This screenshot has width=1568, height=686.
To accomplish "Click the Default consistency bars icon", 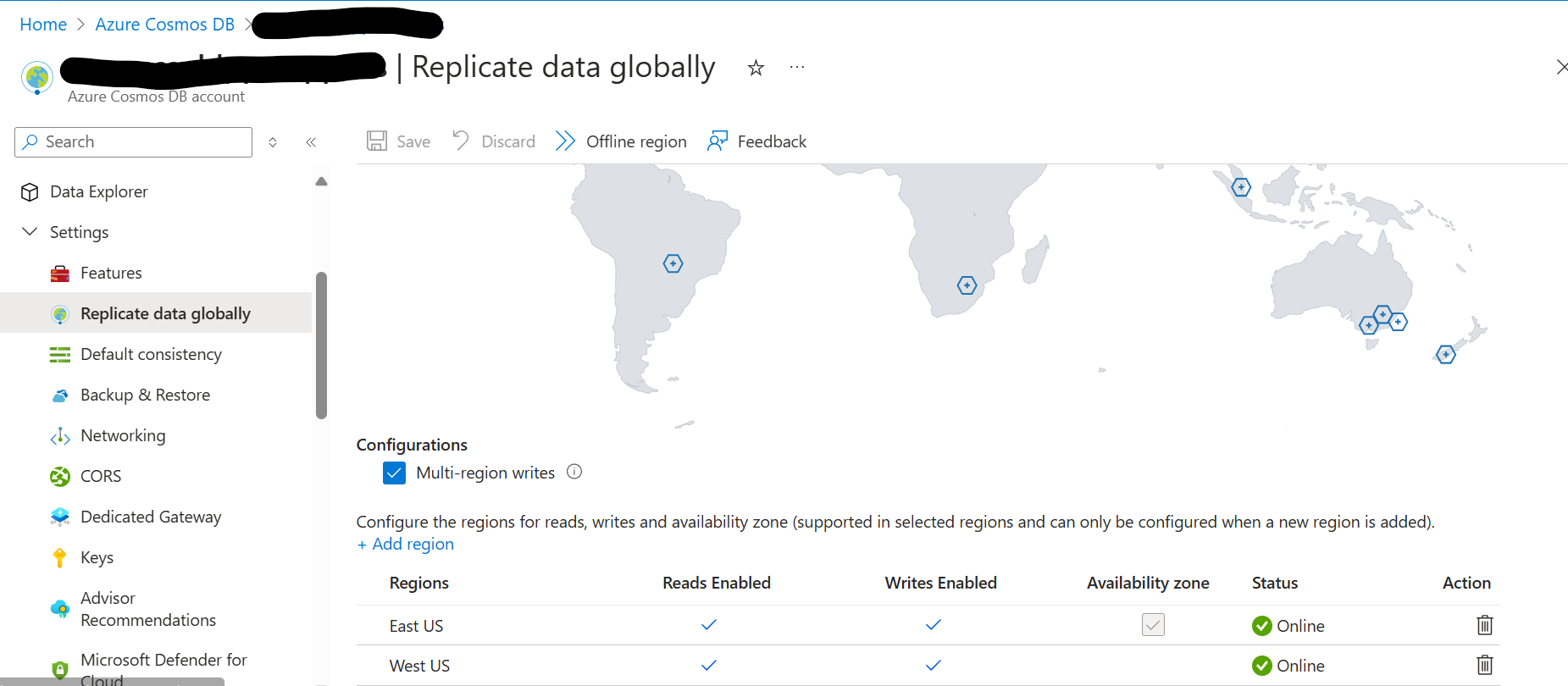I will coord(60,354).
